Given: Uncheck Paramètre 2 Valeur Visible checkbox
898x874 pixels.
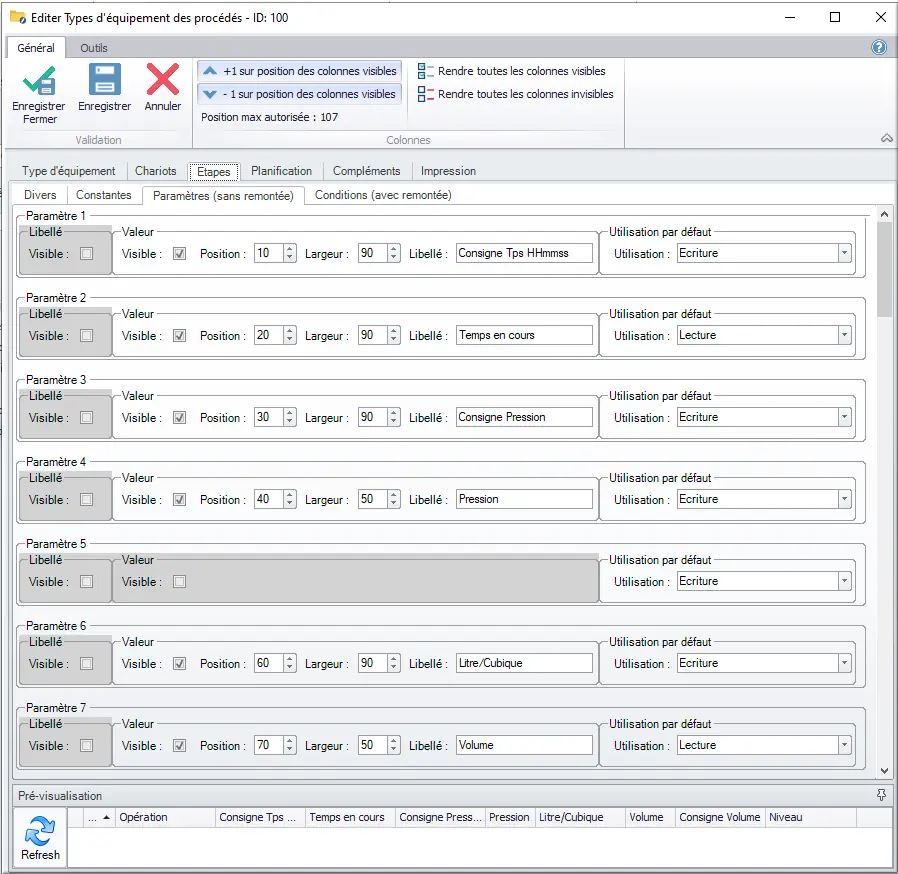Looking at the screenshot, I should tap(179, 335).
